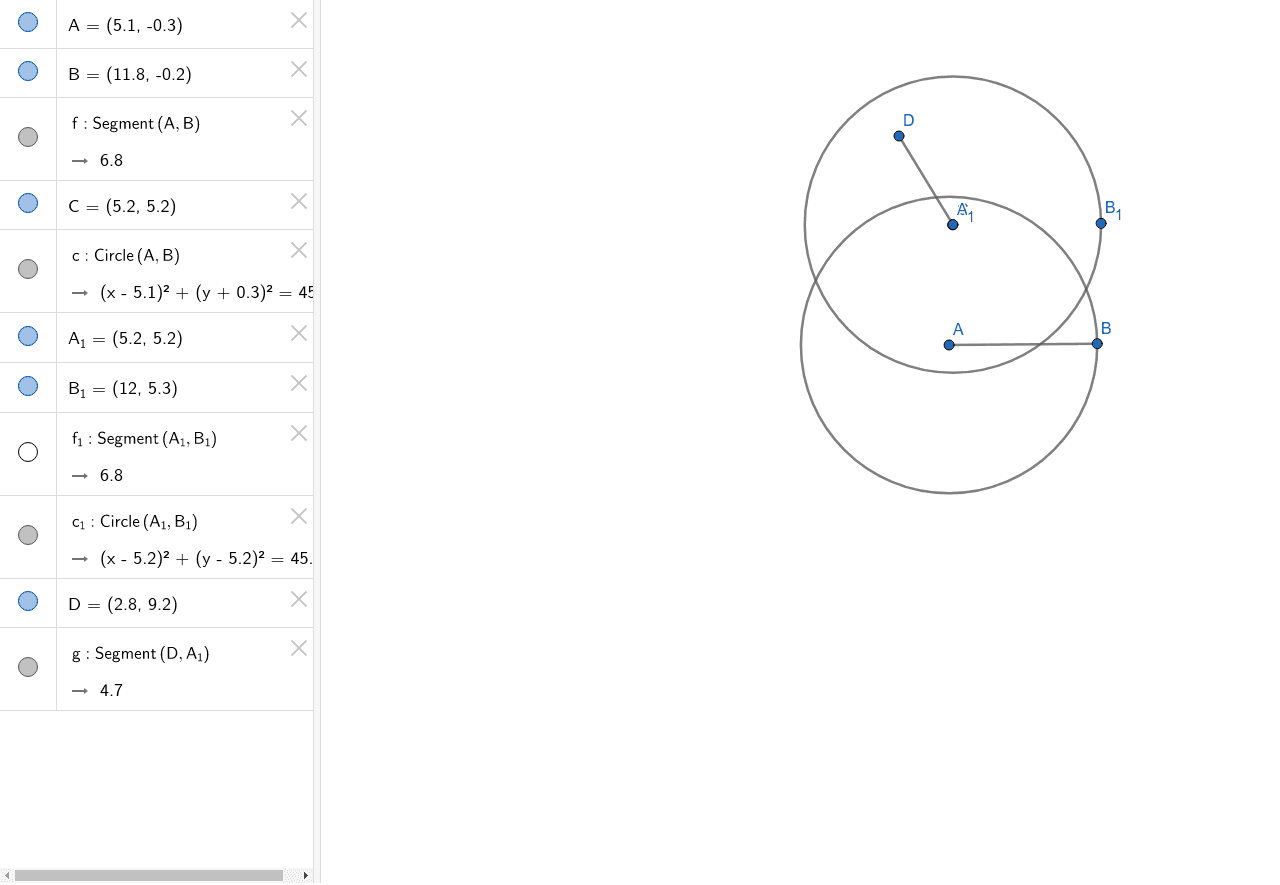Hide point A using its visibility circle
Viewport: 1280px width, 885px height.
click(28, 22)
